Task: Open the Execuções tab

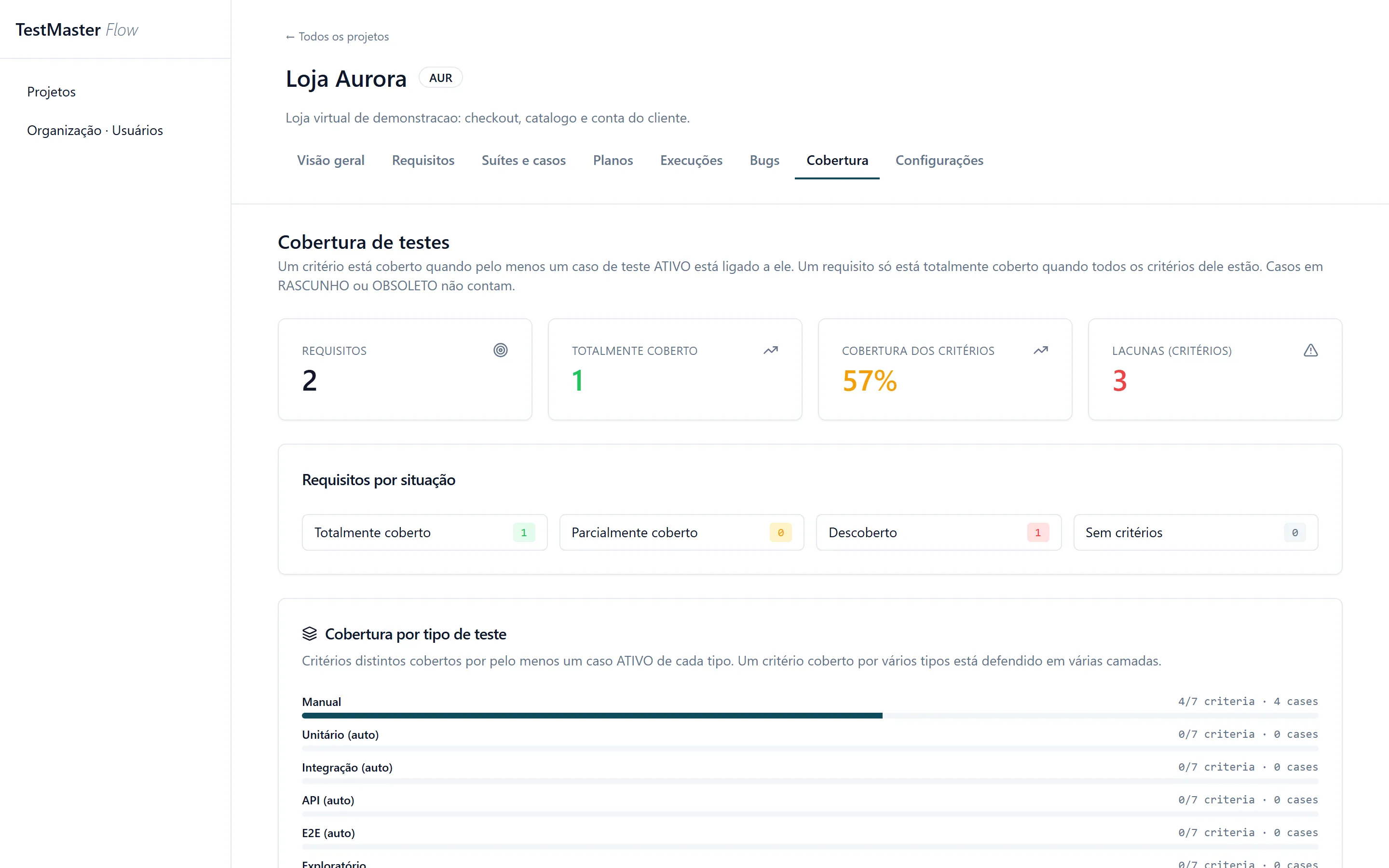Action: (691, 160)
